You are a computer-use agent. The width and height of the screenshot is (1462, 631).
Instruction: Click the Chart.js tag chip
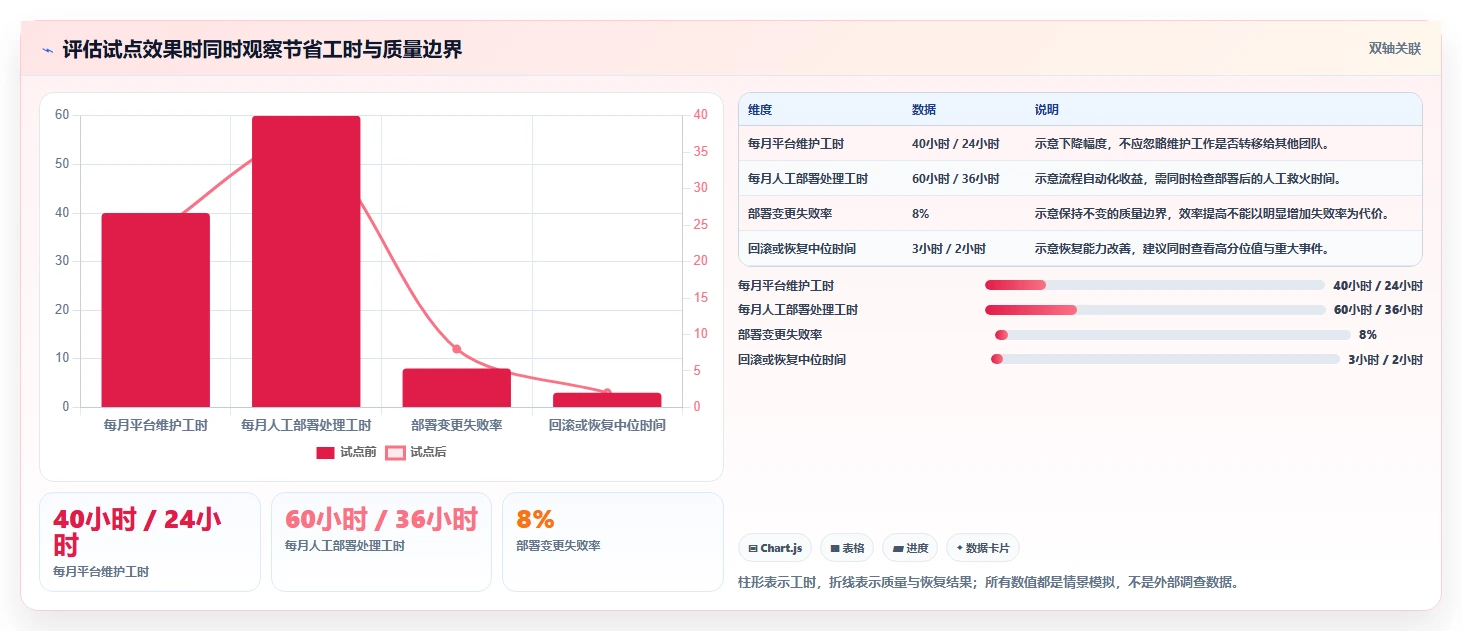(775, 548)
